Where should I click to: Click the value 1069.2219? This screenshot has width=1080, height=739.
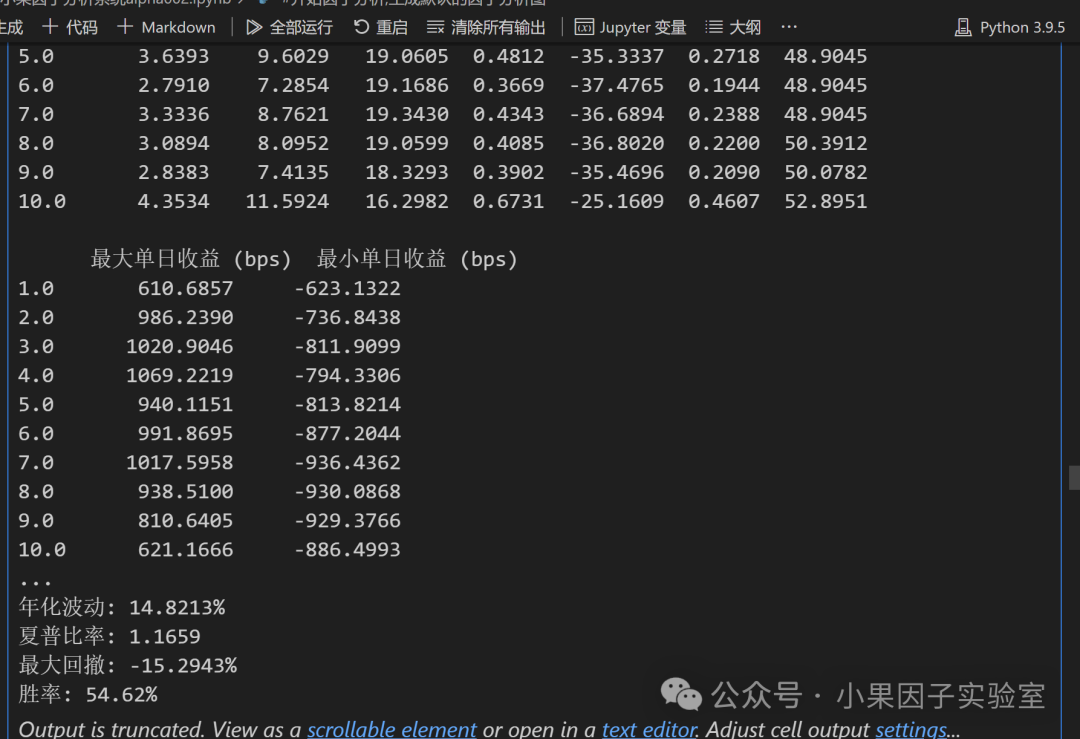tap(179, 375)
